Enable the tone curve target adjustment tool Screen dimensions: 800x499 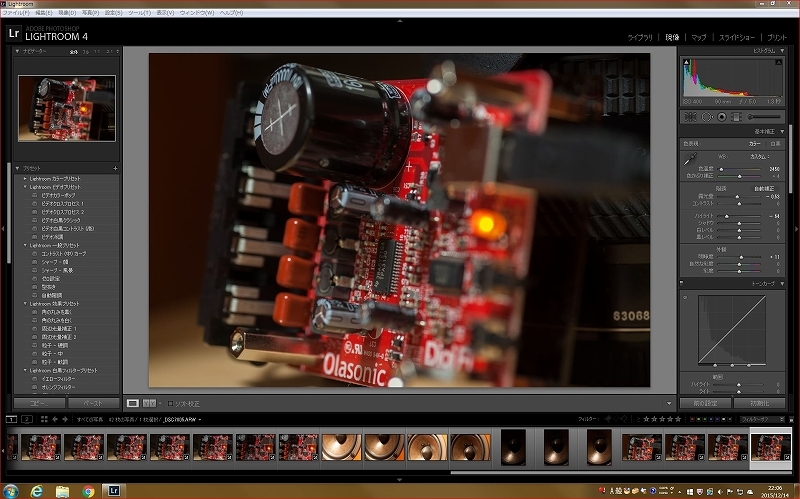coord(685,297)
